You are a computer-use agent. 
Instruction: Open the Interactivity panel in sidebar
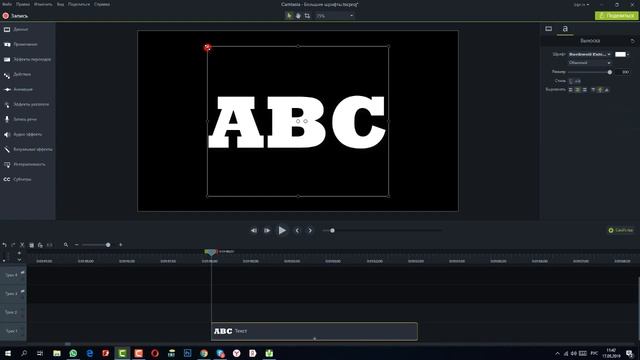click(24, 164)
